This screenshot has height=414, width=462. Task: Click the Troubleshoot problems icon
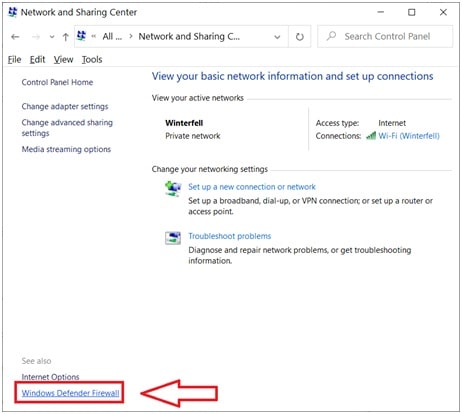click(173, 238)
